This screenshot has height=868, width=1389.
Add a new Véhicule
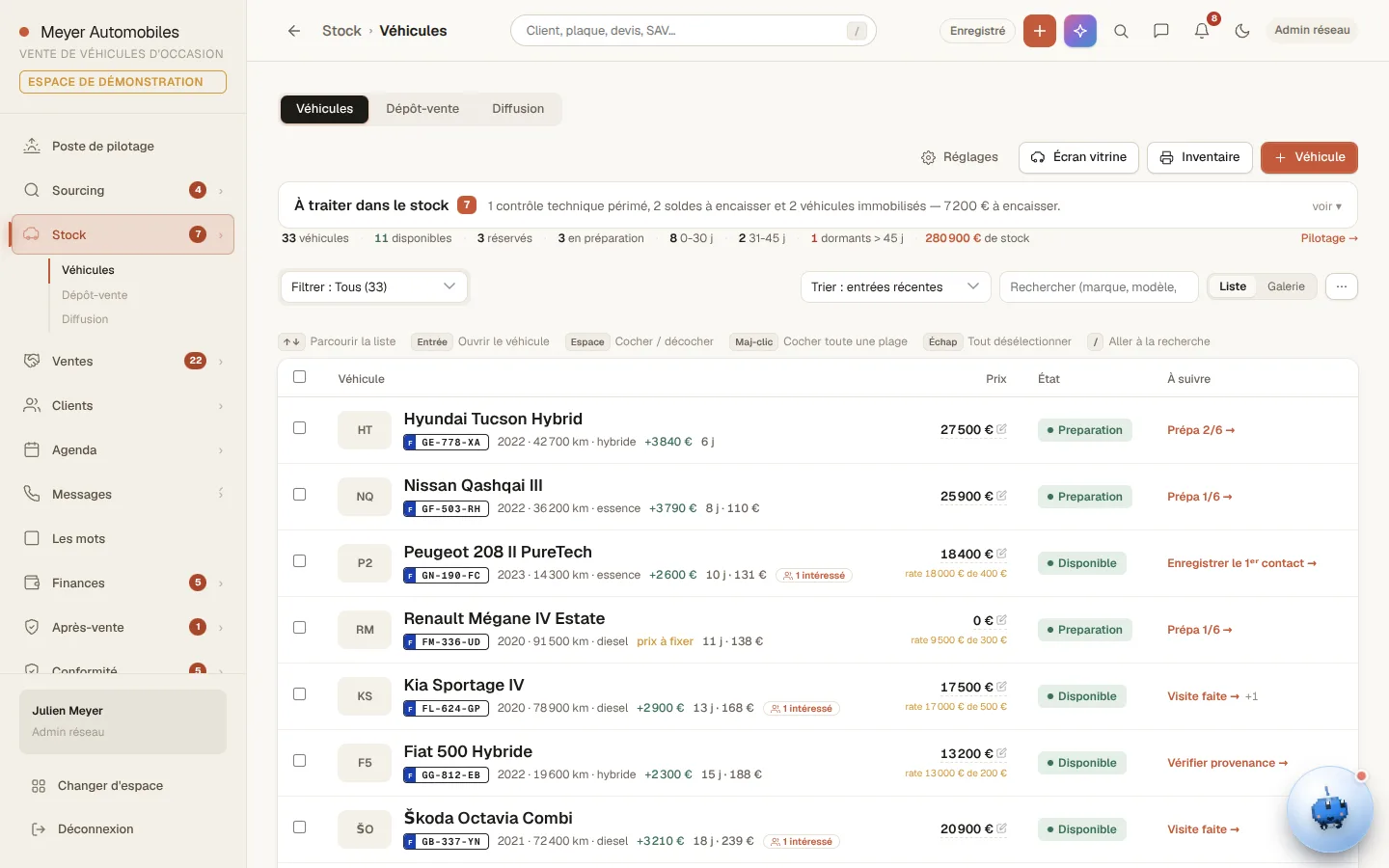tap(1309, 157)
